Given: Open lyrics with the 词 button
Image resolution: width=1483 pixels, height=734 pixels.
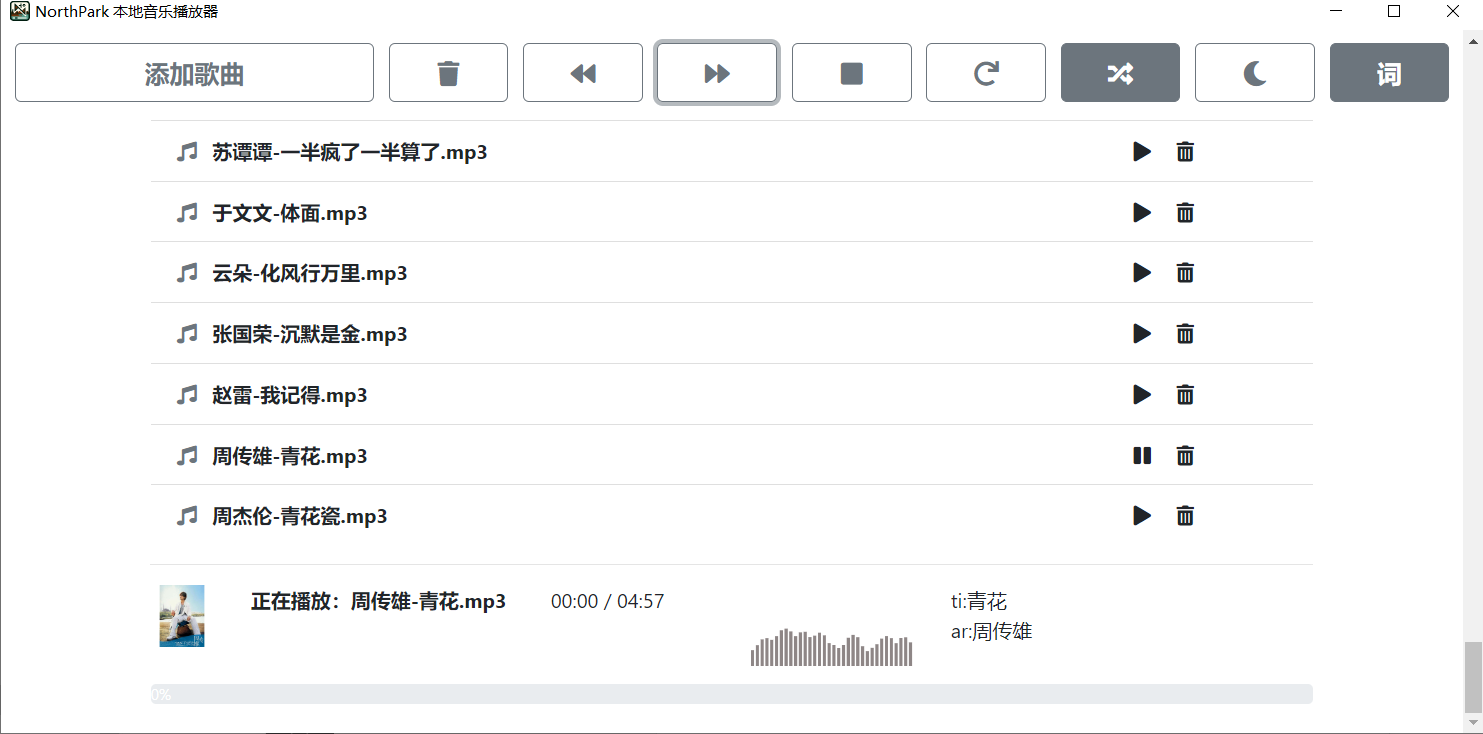Looking at the screenshot, I should coord(1389,72).
